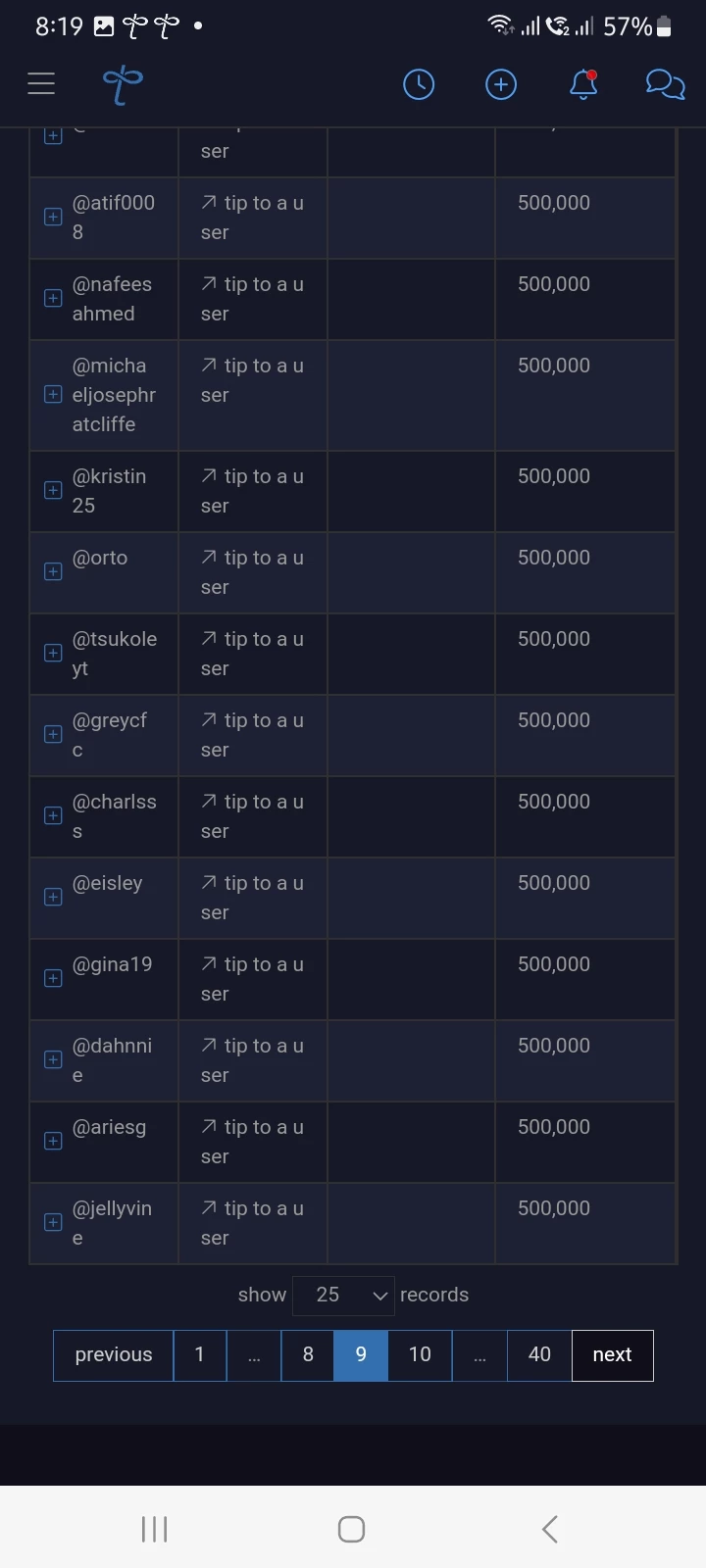706x1568 pixels.
Task: Open the notifications bell
Action: pos(583,85)
